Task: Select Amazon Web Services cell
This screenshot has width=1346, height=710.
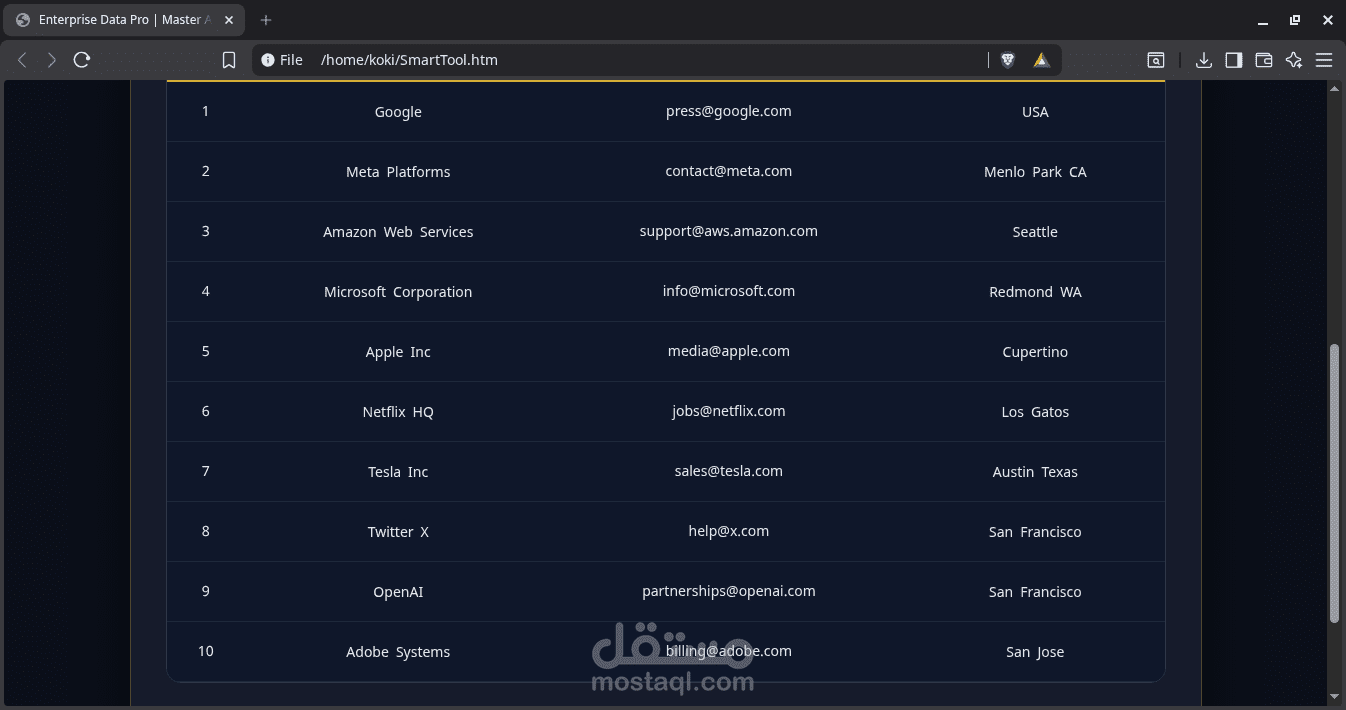Action: [x=398, y=232]
